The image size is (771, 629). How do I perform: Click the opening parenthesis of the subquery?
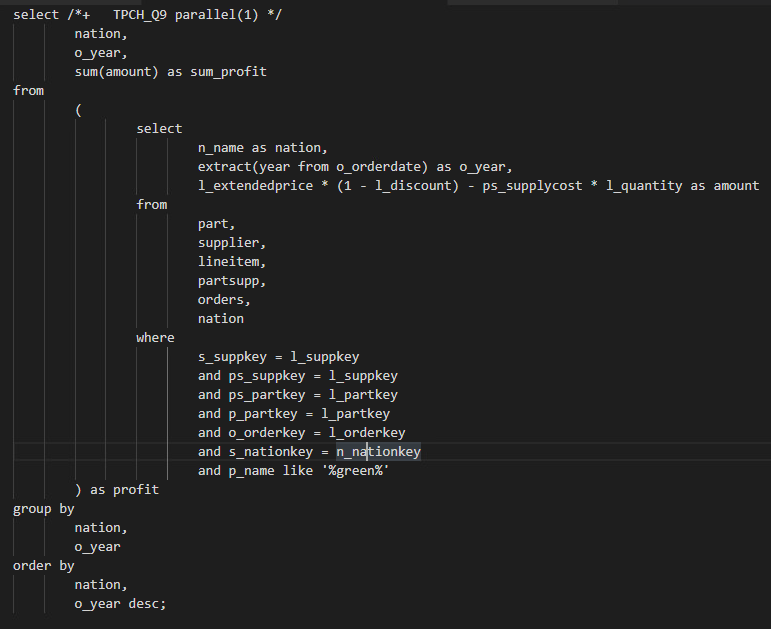tap(78, 110)
